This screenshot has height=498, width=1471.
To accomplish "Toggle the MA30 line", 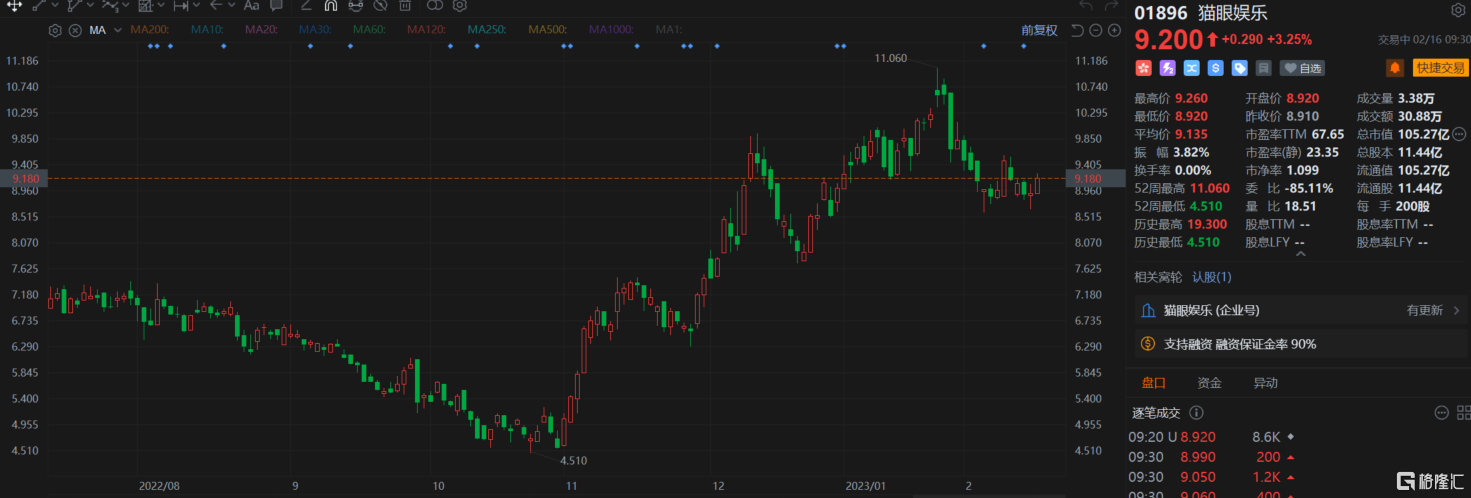I will (x=315, y=30).
